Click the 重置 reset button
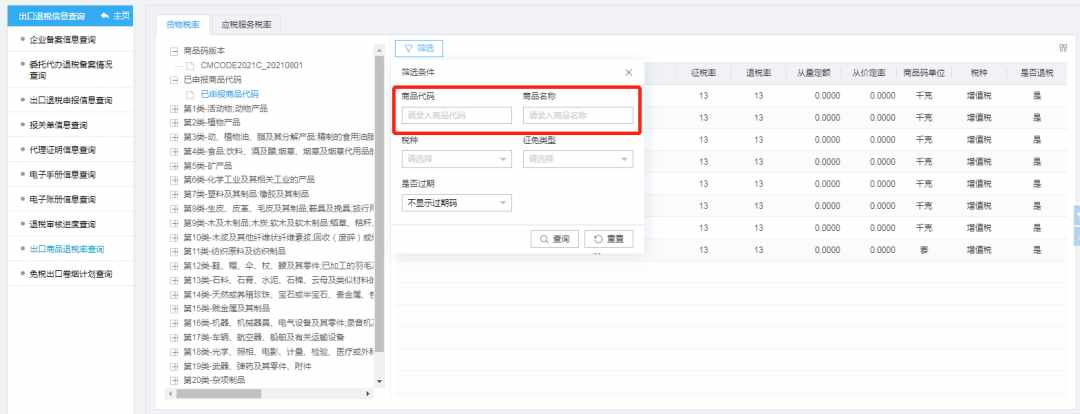The image size is (1080, 414). tap(609, 239)
